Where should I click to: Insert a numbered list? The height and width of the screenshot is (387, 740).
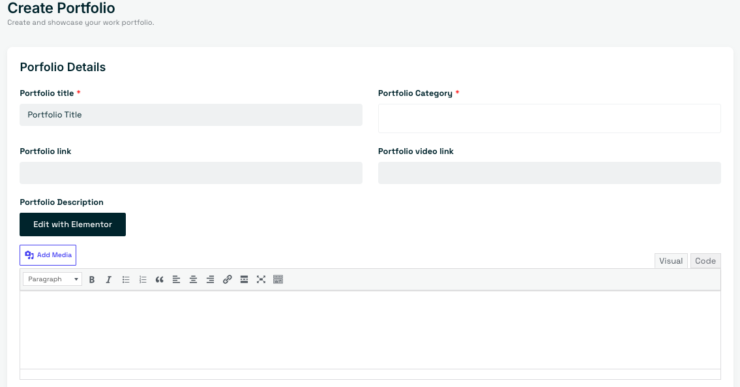coord(143,279)
